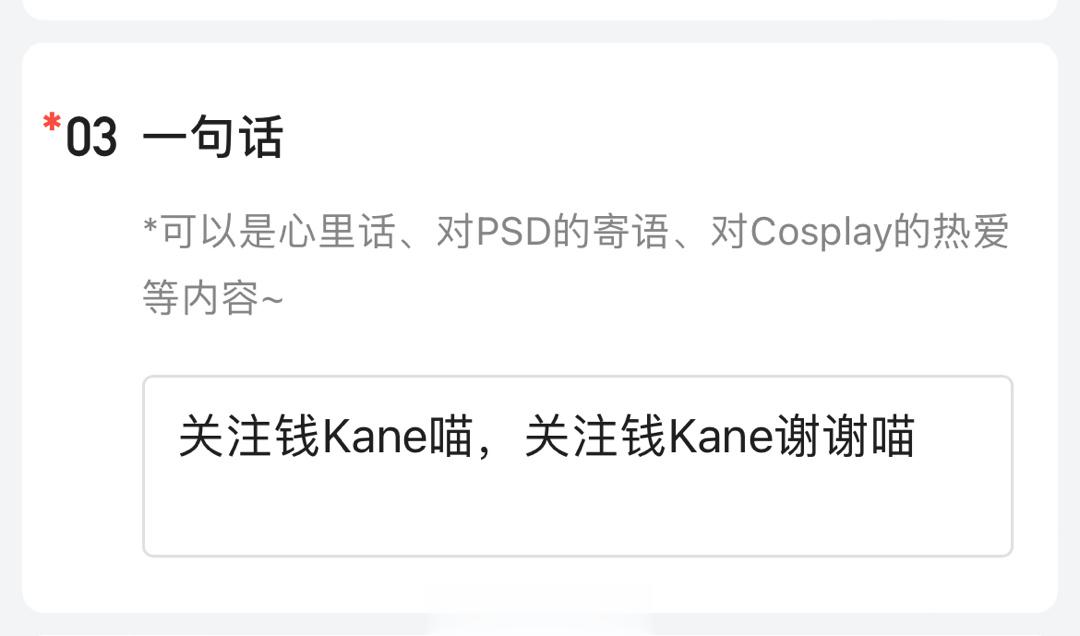
Task: Click the 一句话 answer text box
Action: [577, 466]
